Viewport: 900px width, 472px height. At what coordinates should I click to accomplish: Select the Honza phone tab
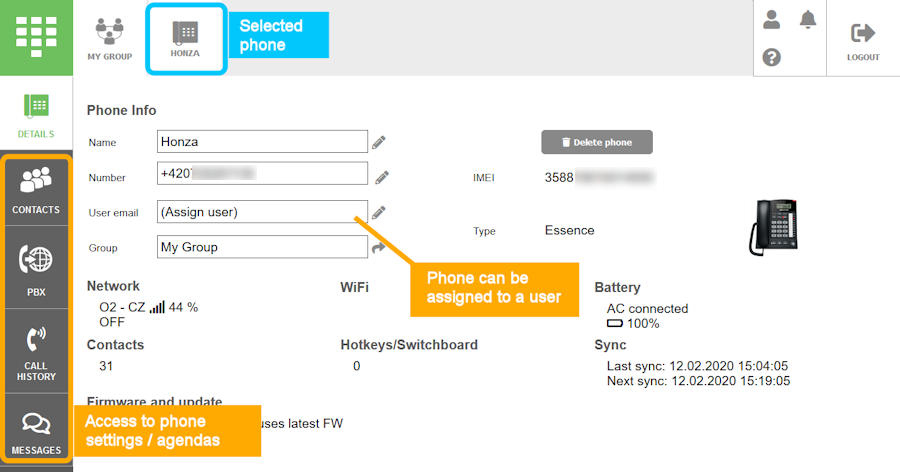(185, 38)
